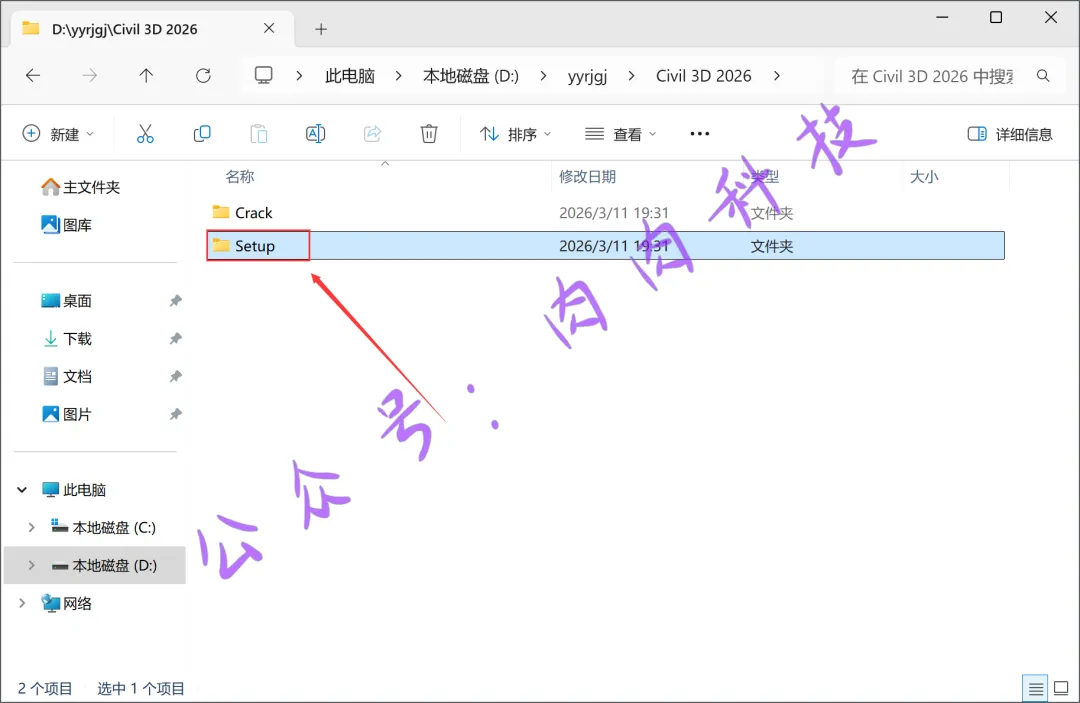1080x703 pixels.
Task: Cut the selected item with the scissors icon
Action: (x=145, y=134)
